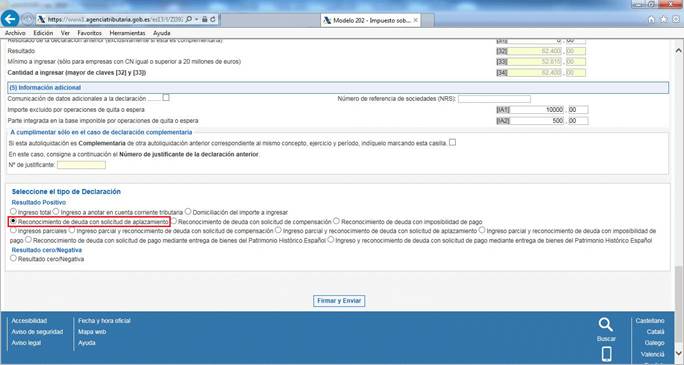Screen dimensions: 684x365
Task: Select 'Reconocimiento de deuda... Patrimonio Histórico Español' option
Action: (28, 239)
